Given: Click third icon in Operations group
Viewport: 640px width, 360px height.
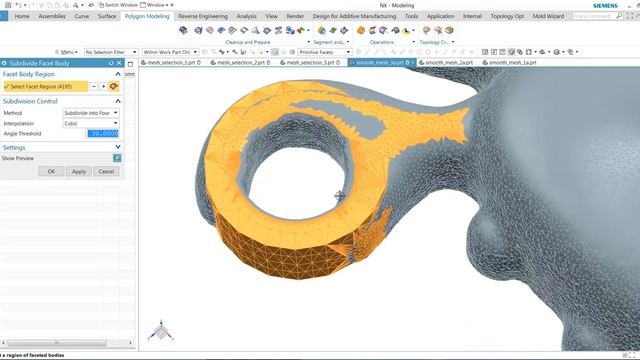Looking at the screenshot, I should (x=384, y=30).
